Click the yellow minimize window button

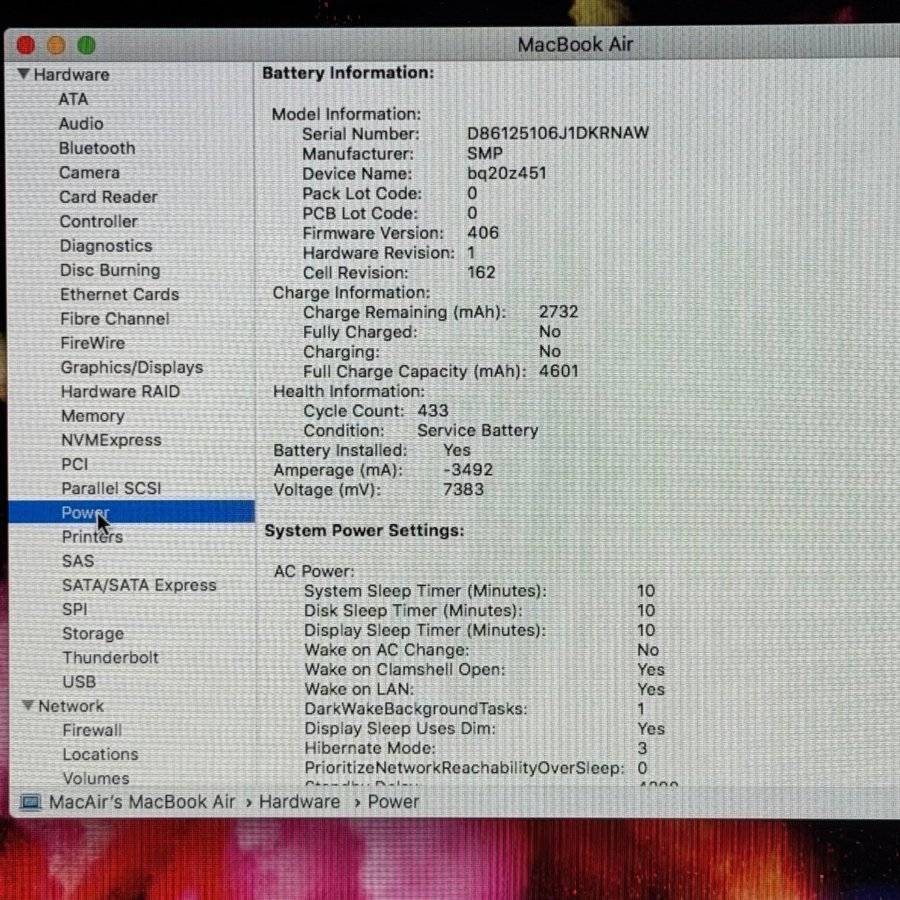57,45
